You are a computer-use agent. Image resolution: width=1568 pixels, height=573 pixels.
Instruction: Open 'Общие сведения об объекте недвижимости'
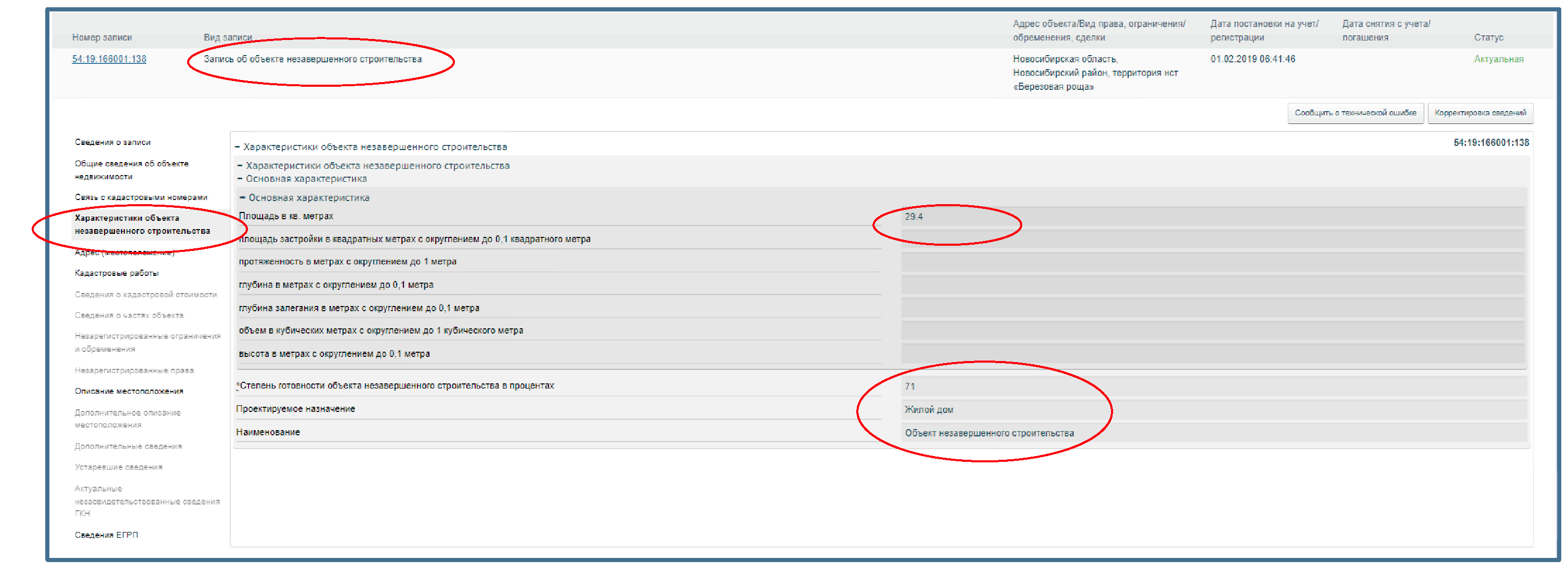click(x=132, y=170)
